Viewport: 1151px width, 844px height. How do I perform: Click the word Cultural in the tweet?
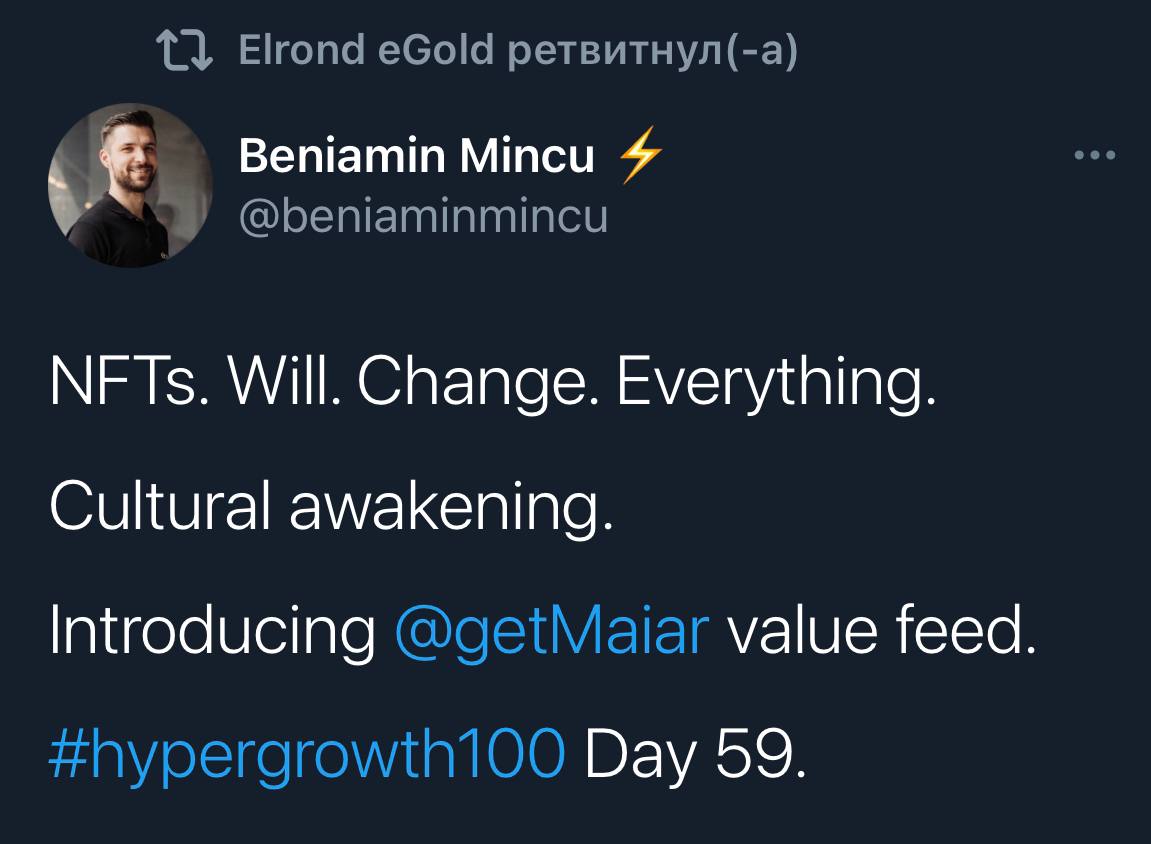[156, 510]
